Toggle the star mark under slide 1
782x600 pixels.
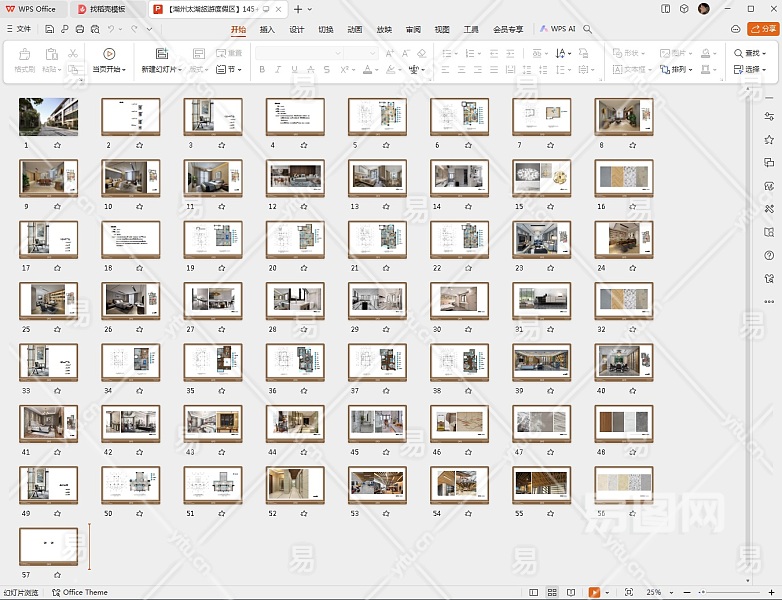click(x=57, y=145)
